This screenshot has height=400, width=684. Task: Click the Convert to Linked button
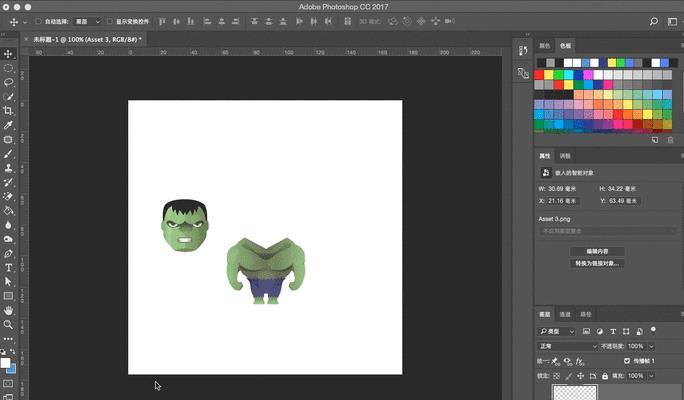click(x=597, y=263)
